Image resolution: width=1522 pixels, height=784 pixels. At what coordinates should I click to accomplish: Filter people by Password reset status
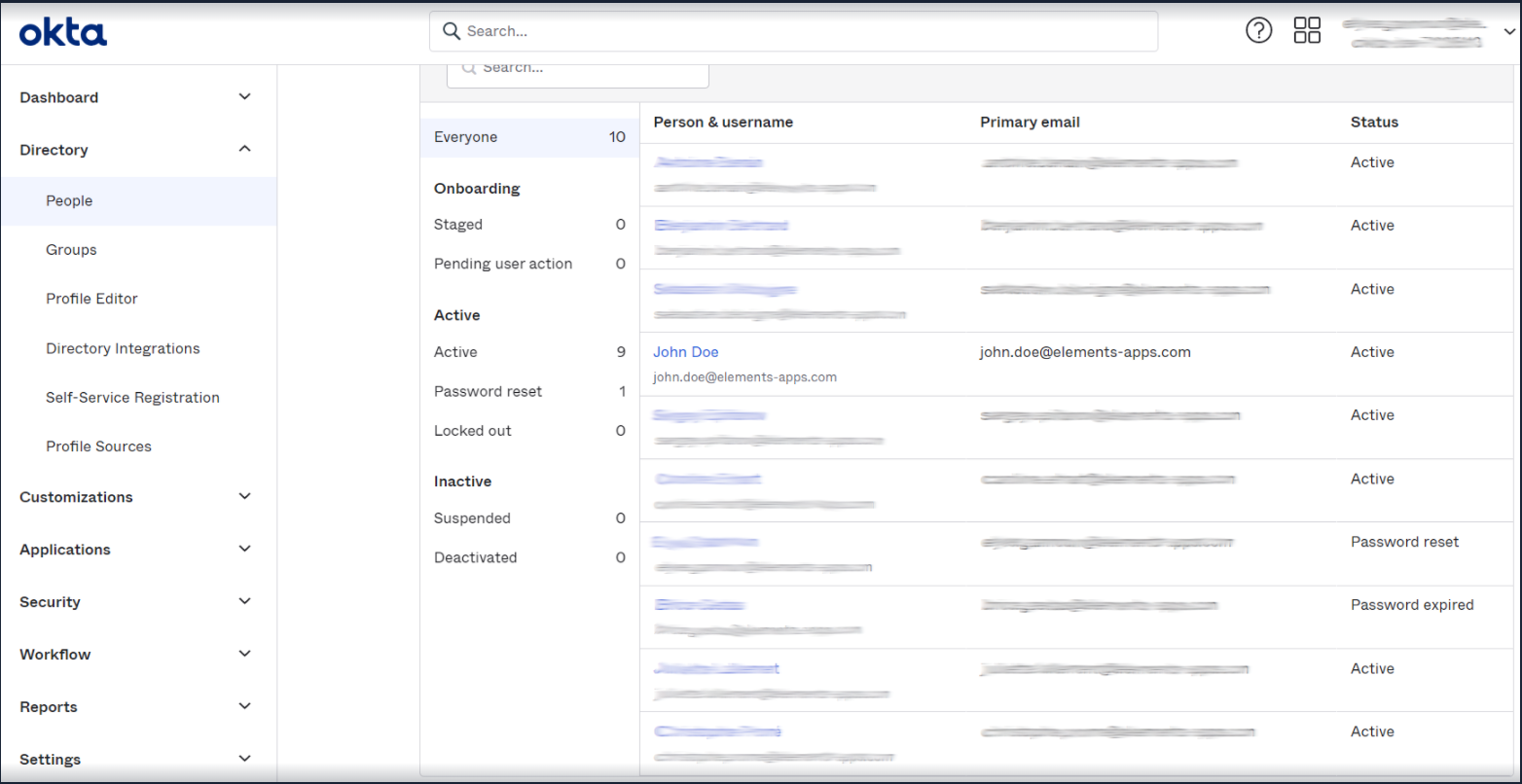pos(488,391)
